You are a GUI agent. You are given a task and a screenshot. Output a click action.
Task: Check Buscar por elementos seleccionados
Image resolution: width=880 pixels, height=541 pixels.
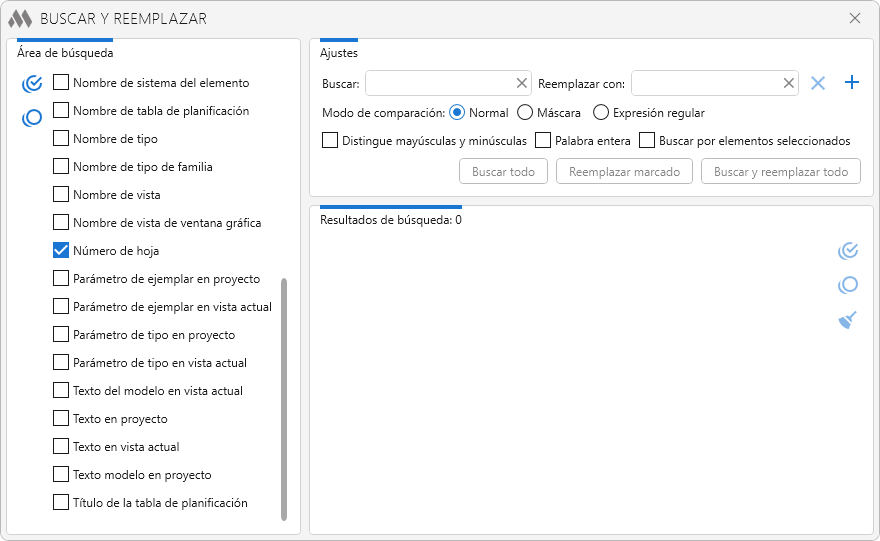[647, 141]
